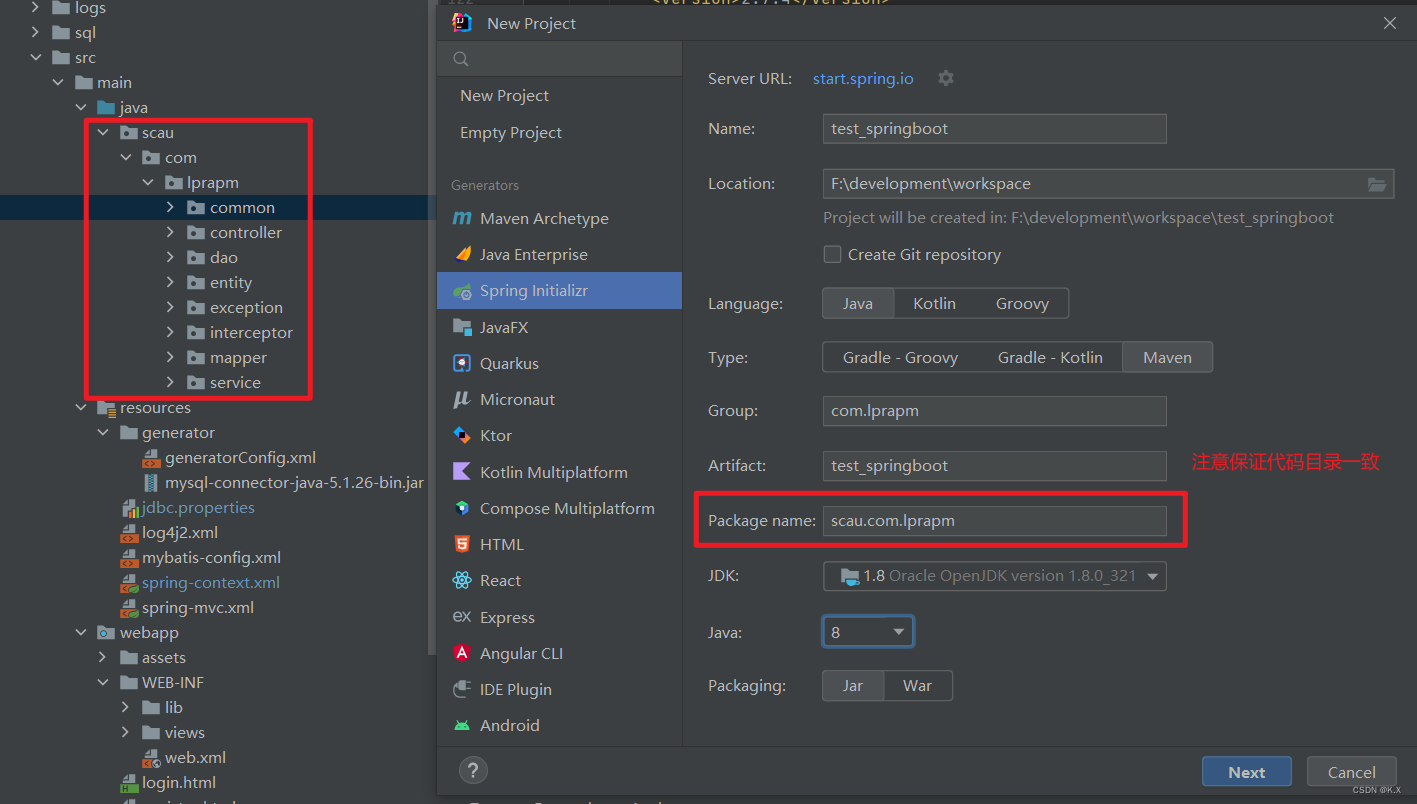Open the Java version dropdown
This screenshot has height=804, width=1417.
tap(868, 632)
